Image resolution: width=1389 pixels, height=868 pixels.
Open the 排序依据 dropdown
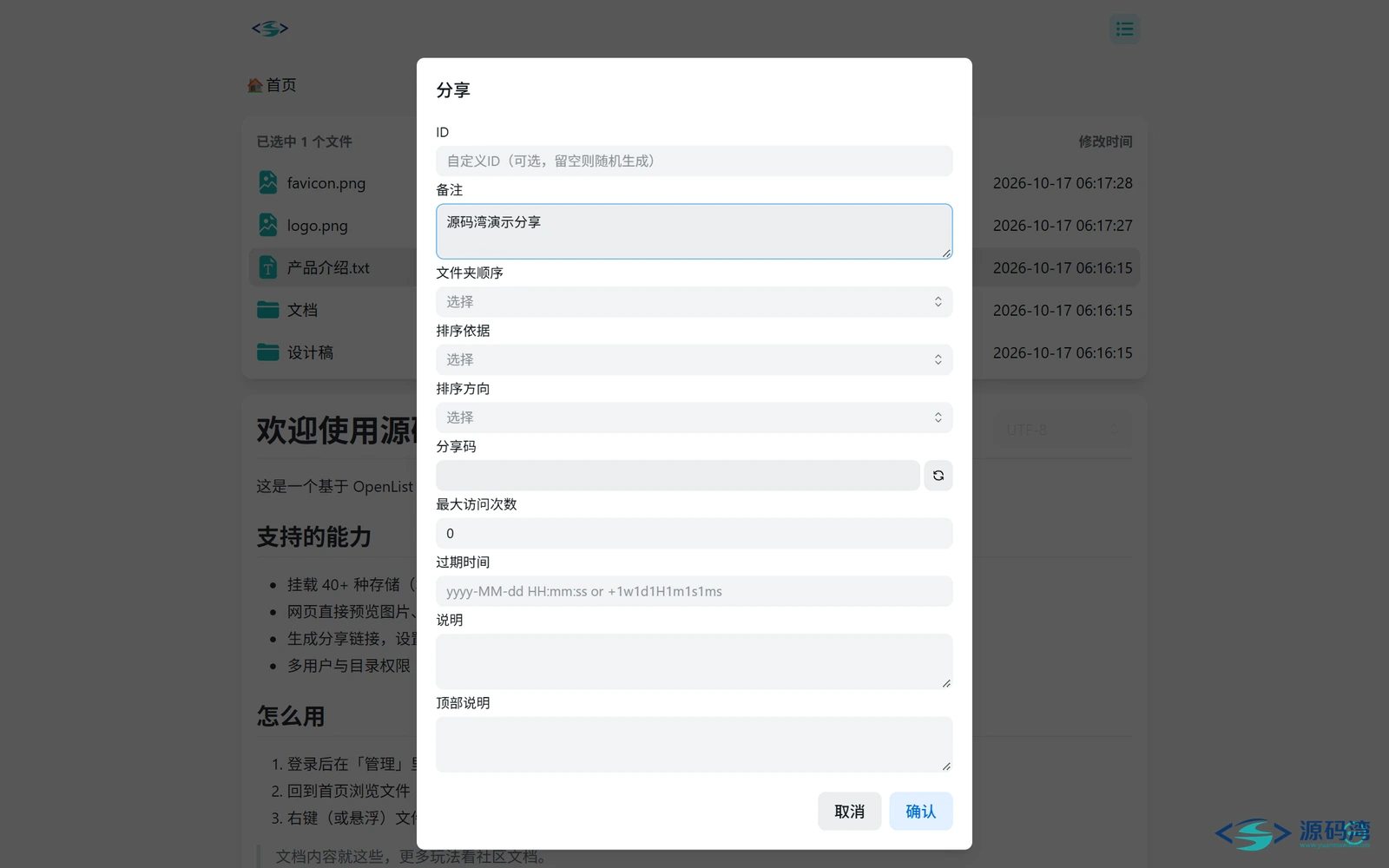tap(694, 359)
